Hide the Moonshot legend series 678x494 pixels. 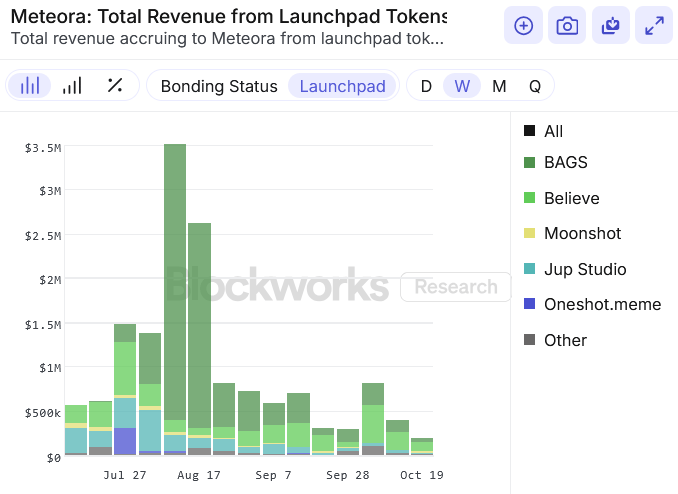[582, 233]
